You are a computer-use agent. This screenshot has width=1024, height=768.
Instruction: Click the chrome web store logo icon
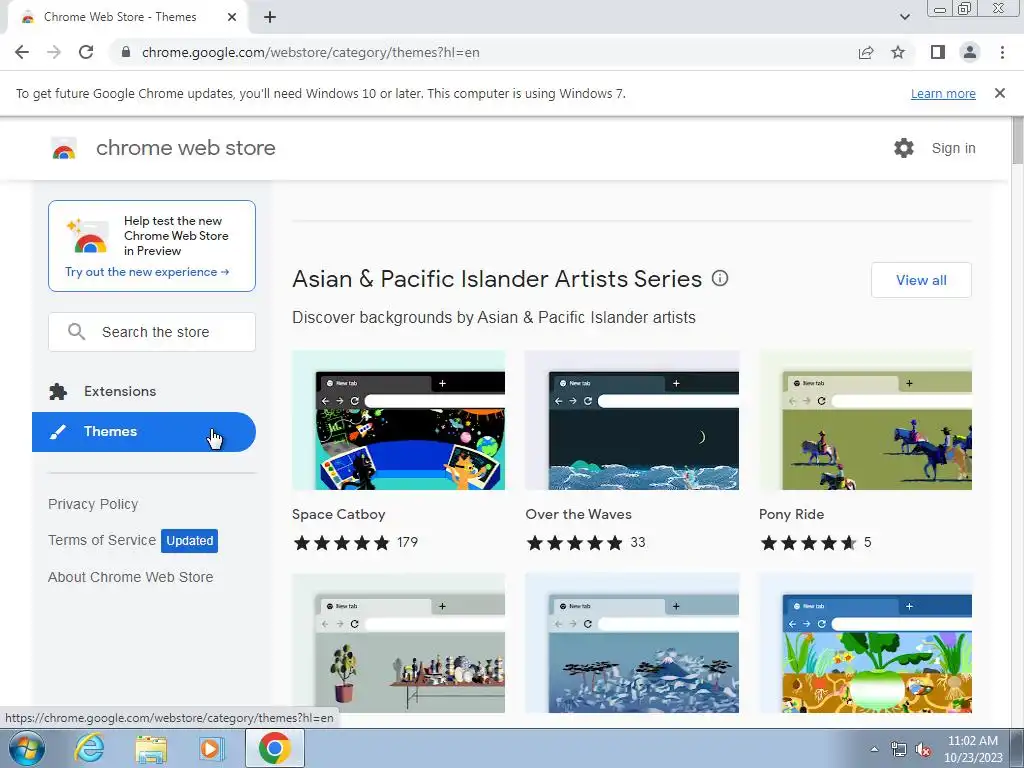tap(64, 149)
